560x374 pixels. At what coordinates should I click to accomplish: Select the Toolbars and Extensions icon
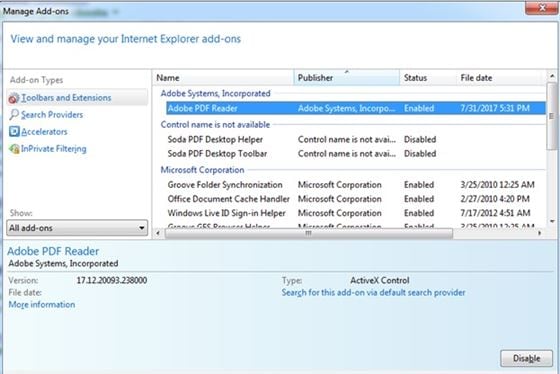click(x=14, y=98)
